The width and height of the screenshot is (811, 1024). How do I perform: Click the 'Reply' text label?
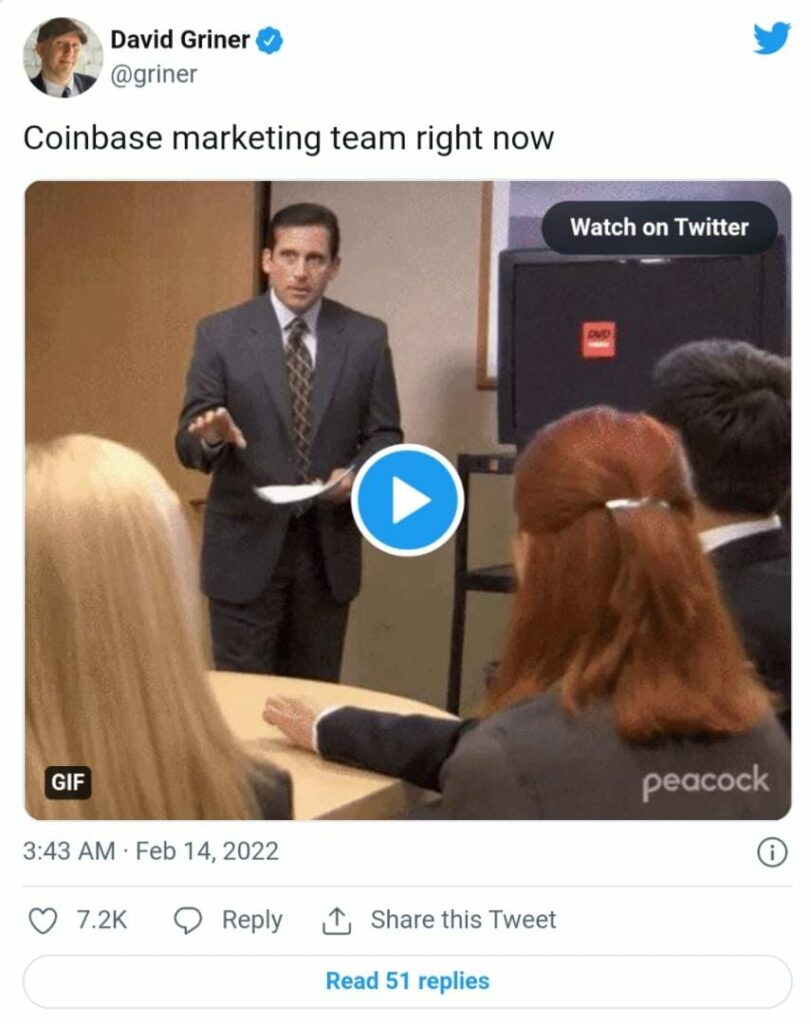[252, 920]
